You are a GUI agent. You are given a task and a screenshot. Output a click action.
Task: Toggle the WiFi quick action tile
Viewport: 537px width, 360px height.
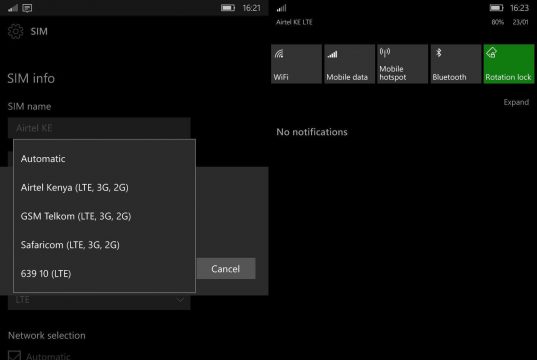click(296, 64)
